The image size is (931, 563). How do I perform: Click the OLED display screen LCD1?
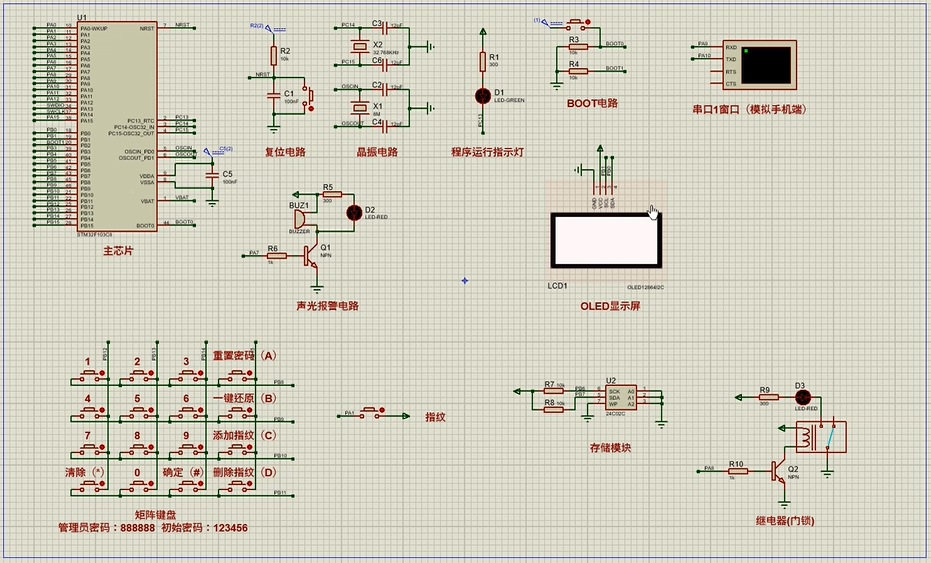[605, 240]
